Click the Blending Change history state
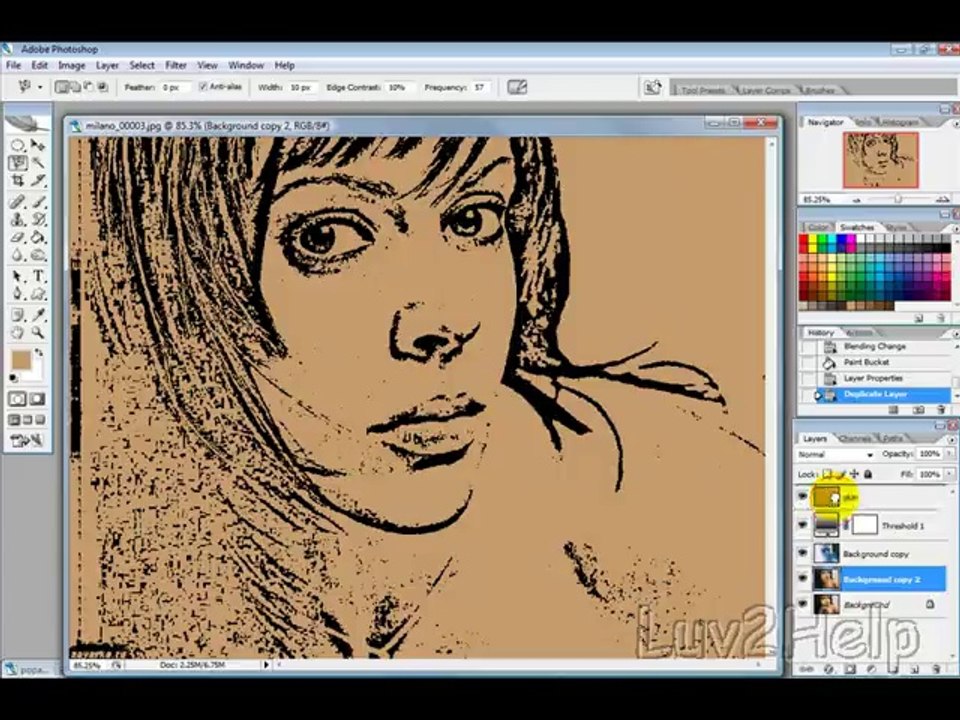The width and height of the screenshot is (960, 720). (876, 347)
